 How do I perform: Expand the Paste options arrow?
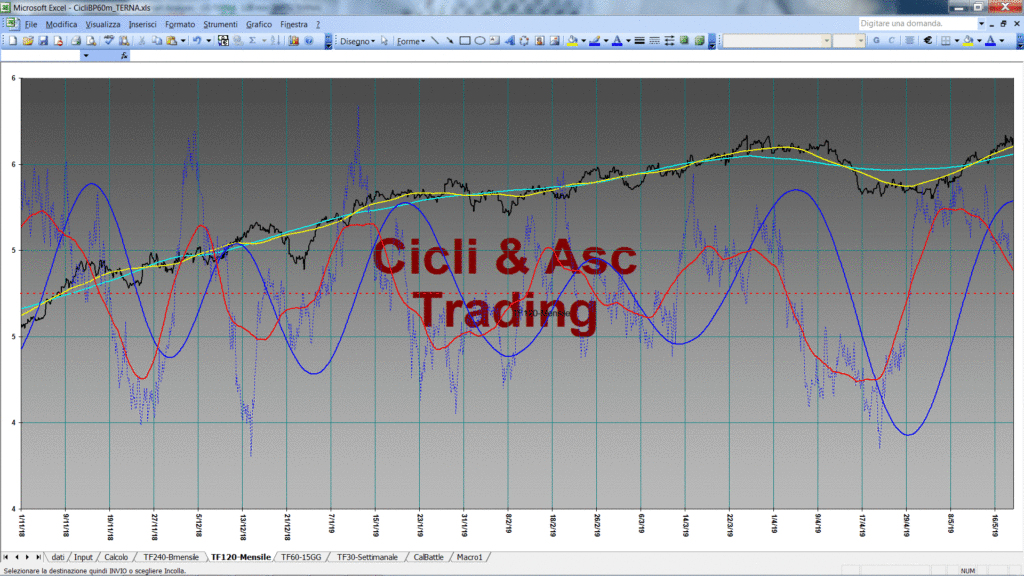[183, 40]
